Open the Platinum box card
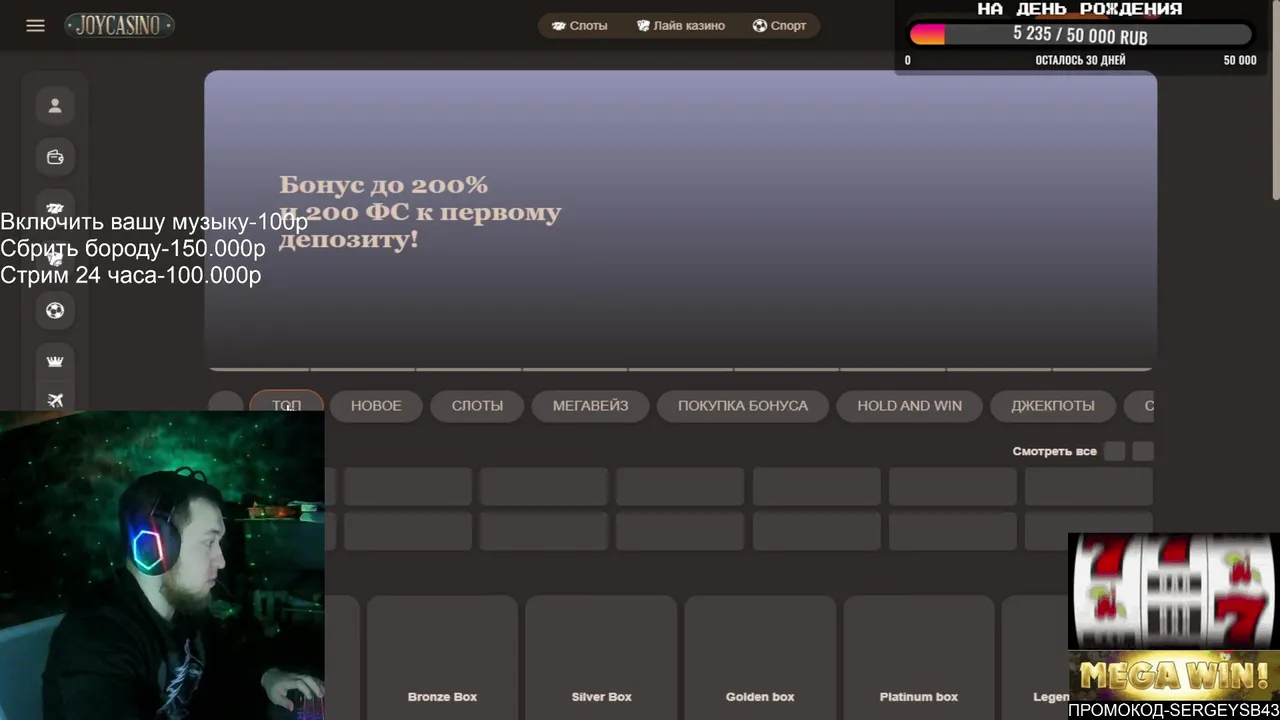 coord(919,657)
